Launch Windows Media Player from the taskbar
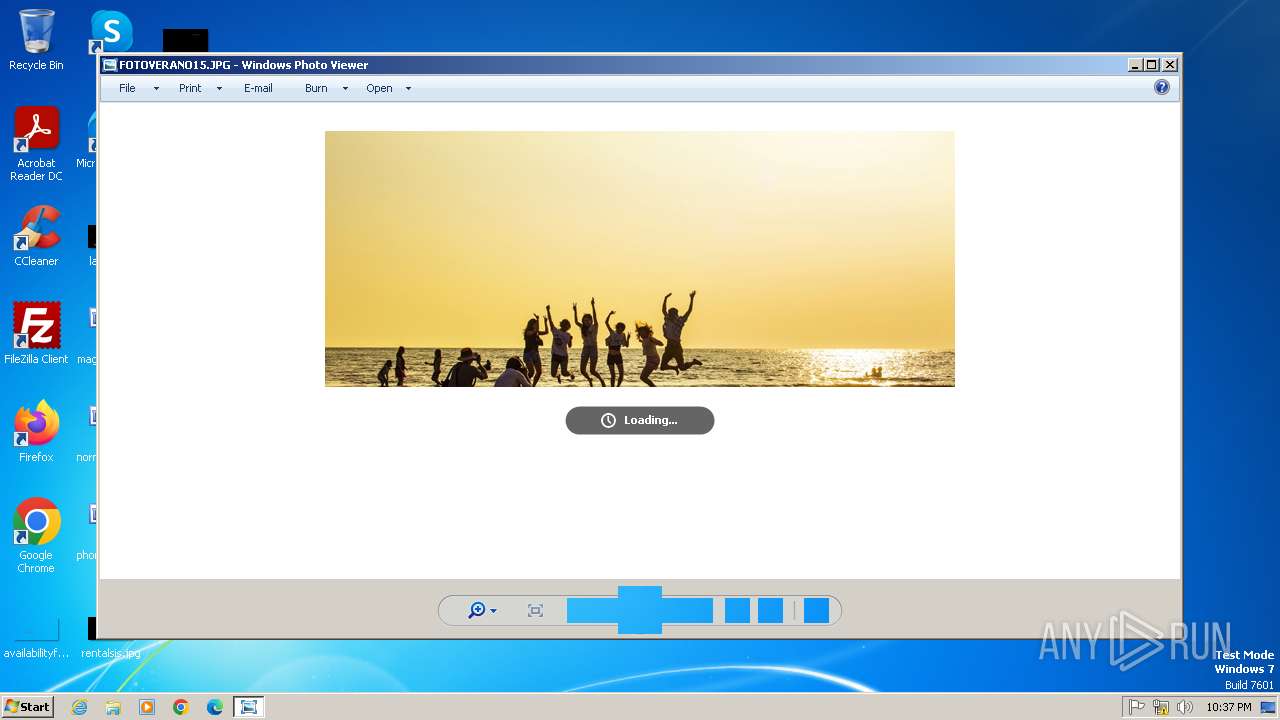This screenshot has height=720, width=1280. coord(147,707)
